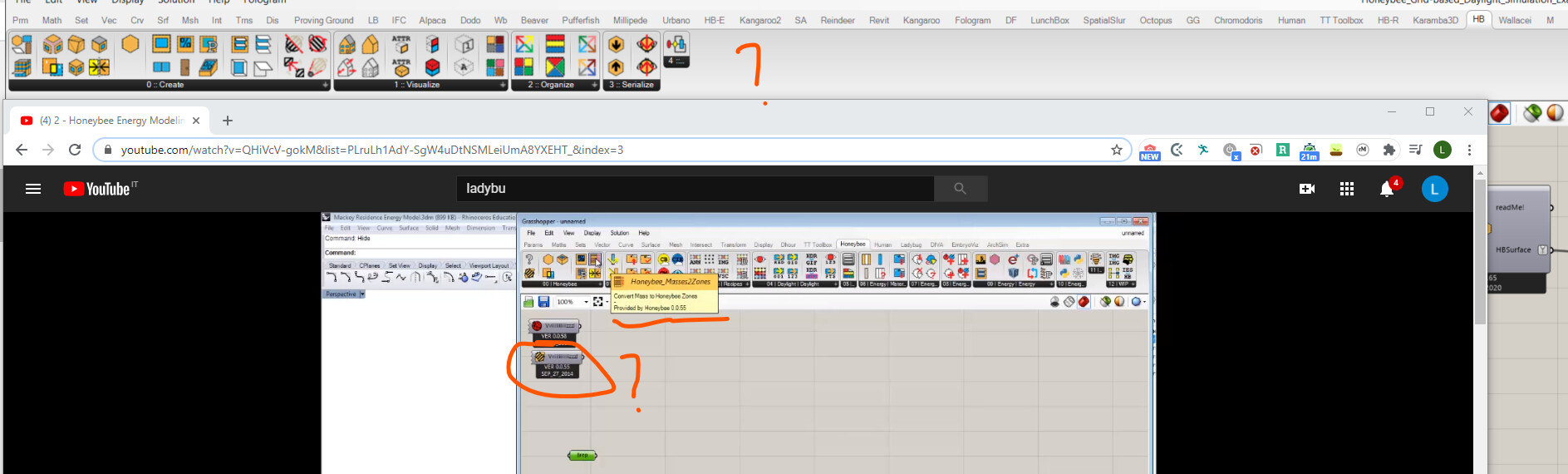The width and height of the screenshot is (1568, 474).
Task: Click the blue-square face icon in Create panel
Action: coord(161,43)
